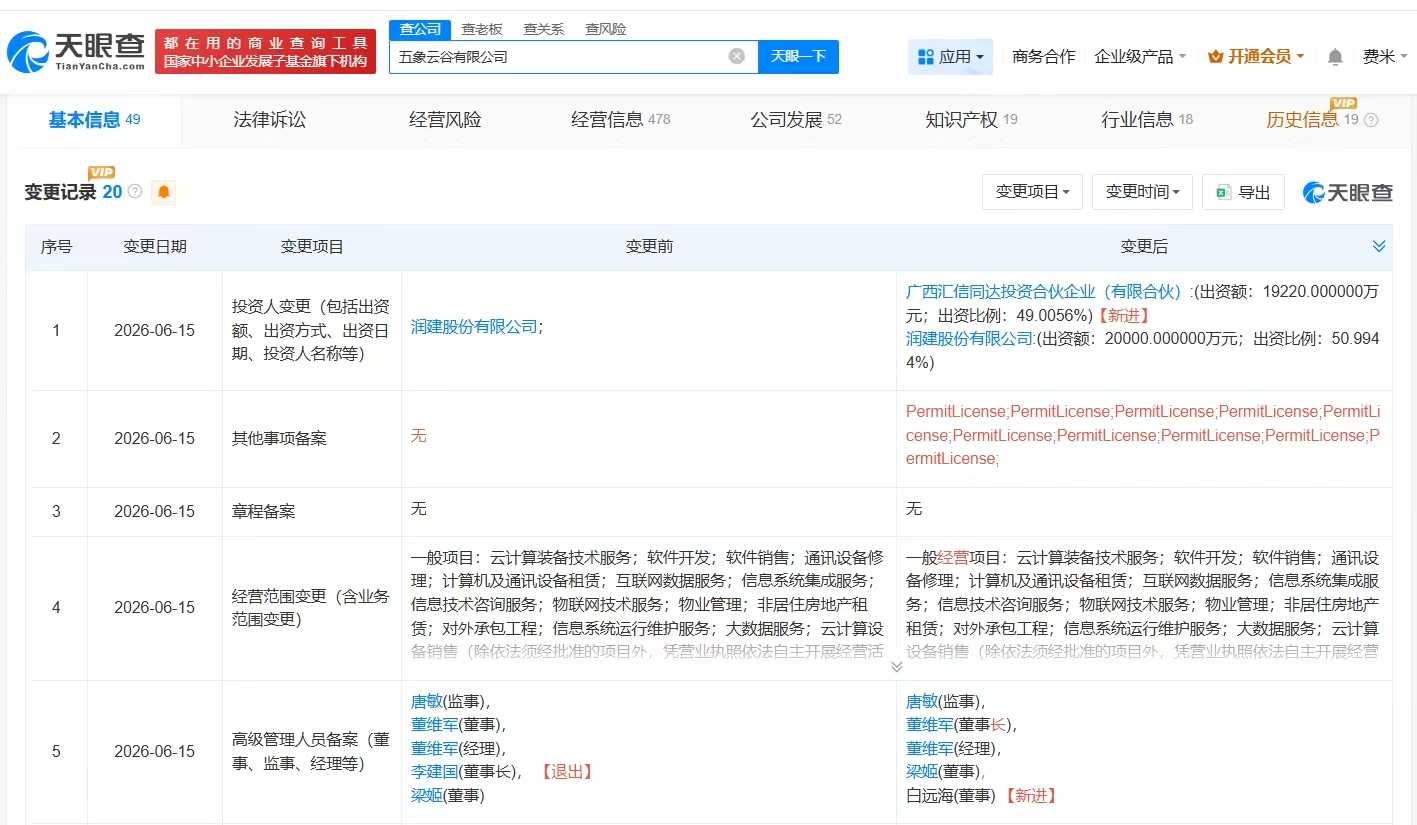Screen dimensions: 1417x825
Task: Click the 高级管理人员备案 item cell
Action: (x=312, y=752)
